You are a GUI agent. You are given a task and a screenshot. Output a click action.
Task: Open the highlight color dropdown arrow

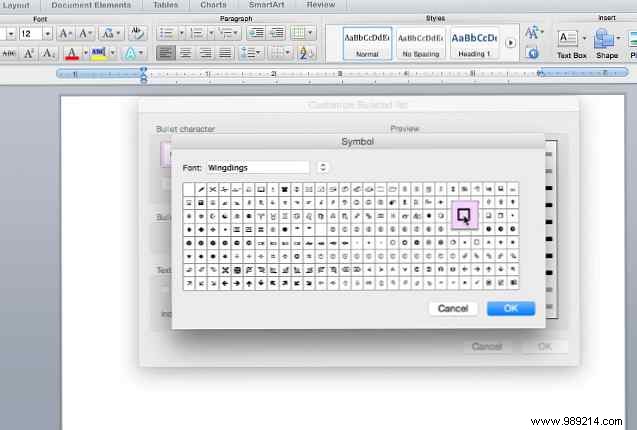point(113,53)
